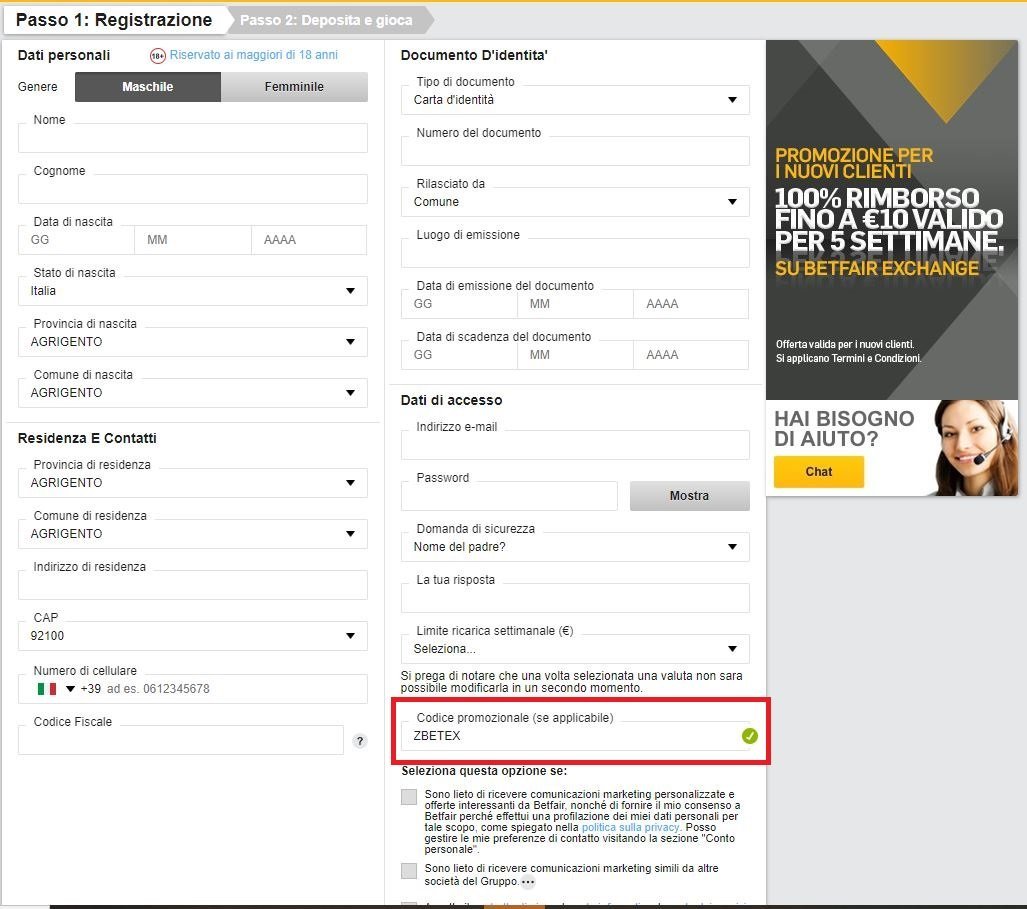Viewport: 1027px width, 909px height.
Task: Select Femminile gender option
Action: pyautogui.click(x=294, y=87)
